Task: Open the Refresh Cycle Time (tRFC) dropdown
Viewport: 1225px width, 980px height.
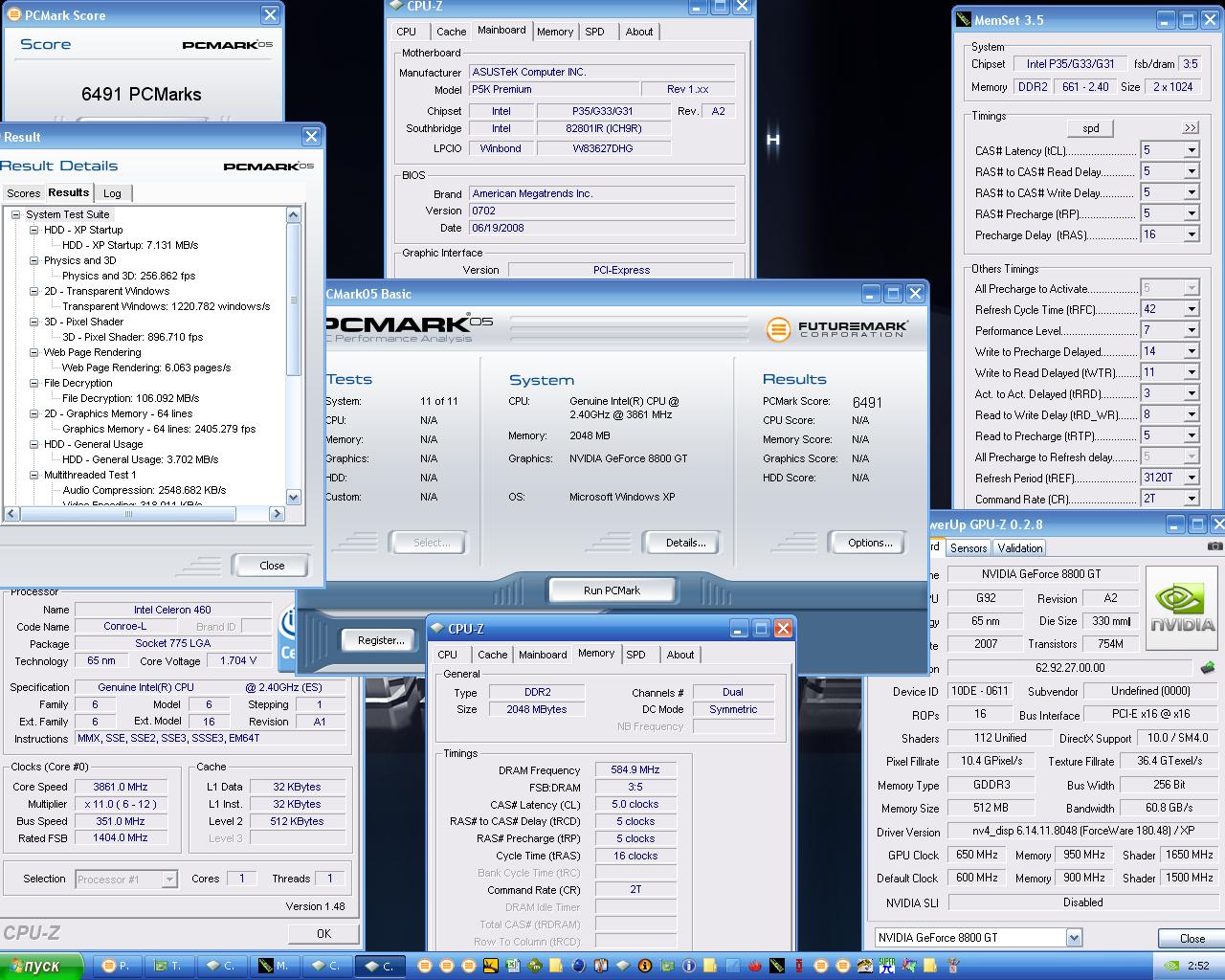Action: pyautogui.click(x=1192, y=309)
